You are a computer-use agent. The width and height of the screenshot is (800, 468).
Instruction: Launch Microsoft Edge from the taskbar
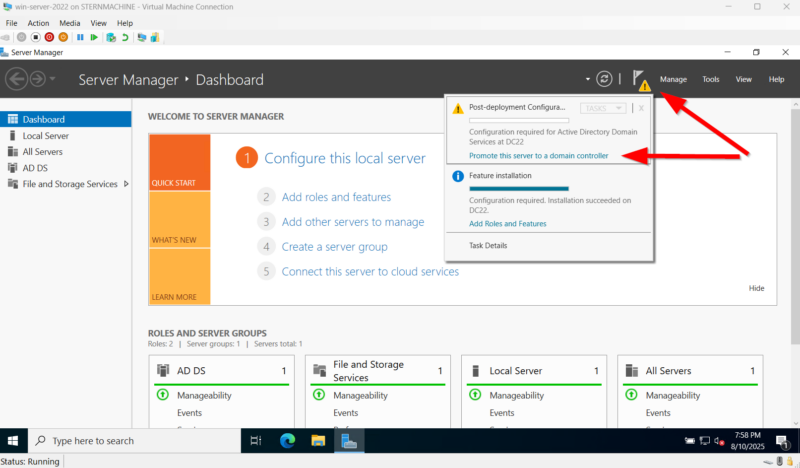coord(287,441)
